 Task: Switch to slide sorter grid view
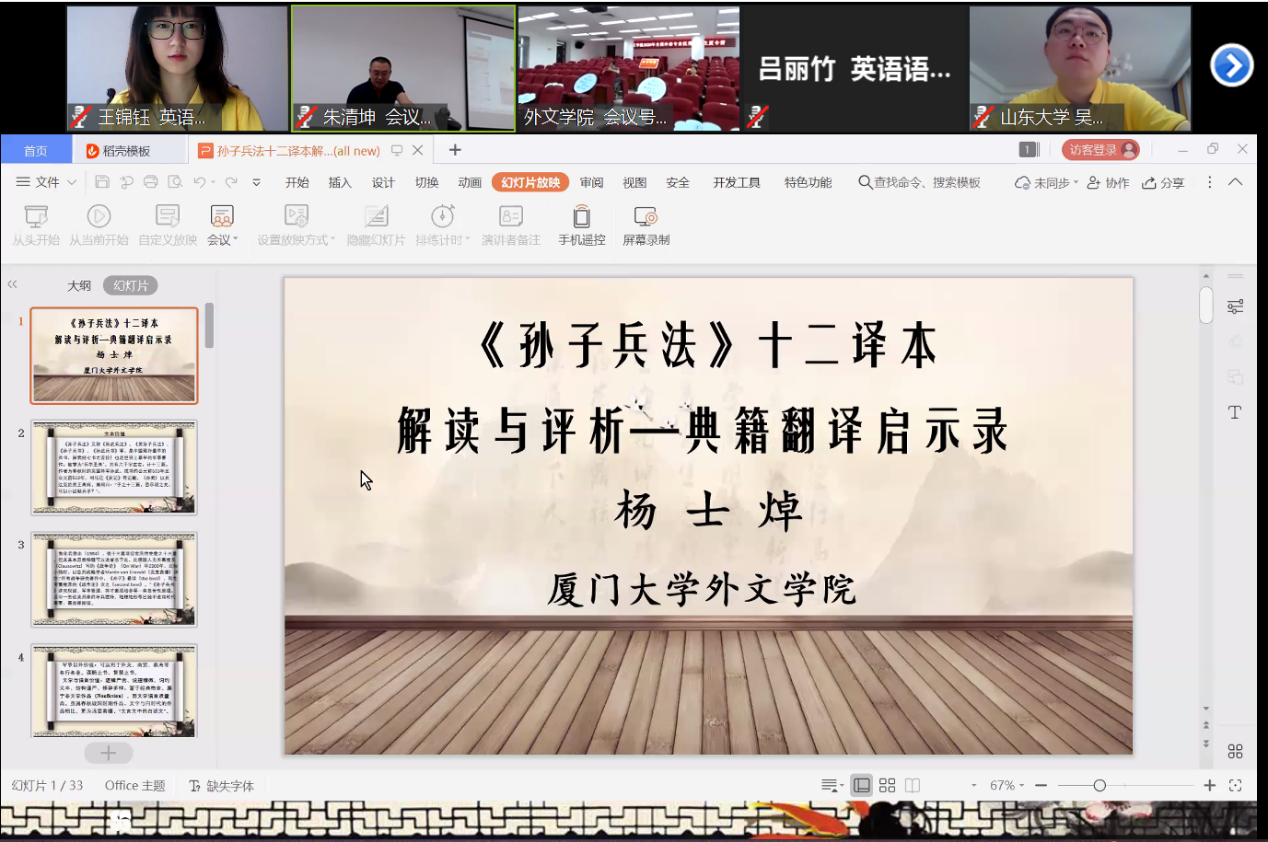coord(887,786)
